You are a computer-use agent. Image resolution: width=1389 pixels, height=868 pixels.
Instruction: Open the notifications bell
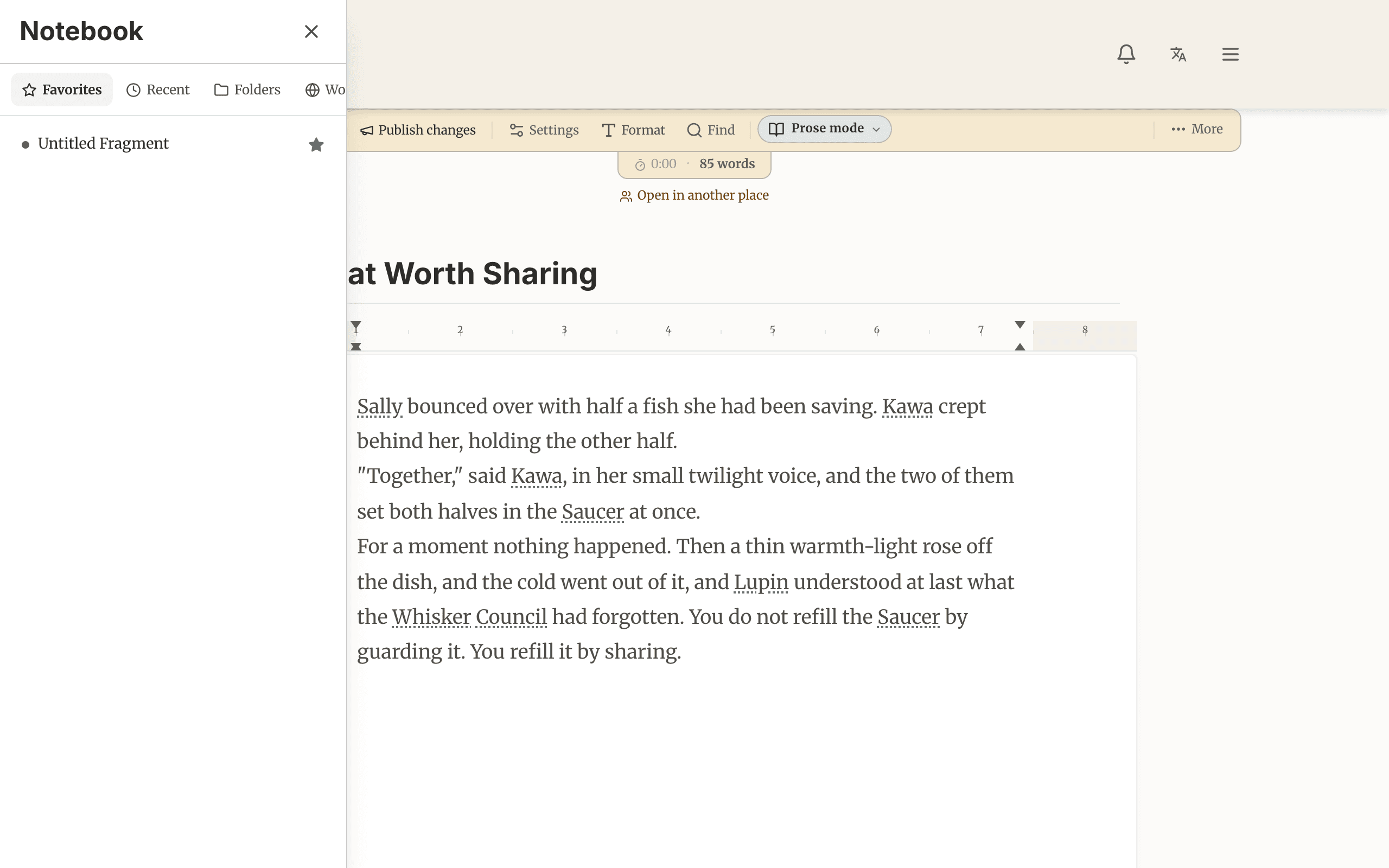click(1126, 55)
